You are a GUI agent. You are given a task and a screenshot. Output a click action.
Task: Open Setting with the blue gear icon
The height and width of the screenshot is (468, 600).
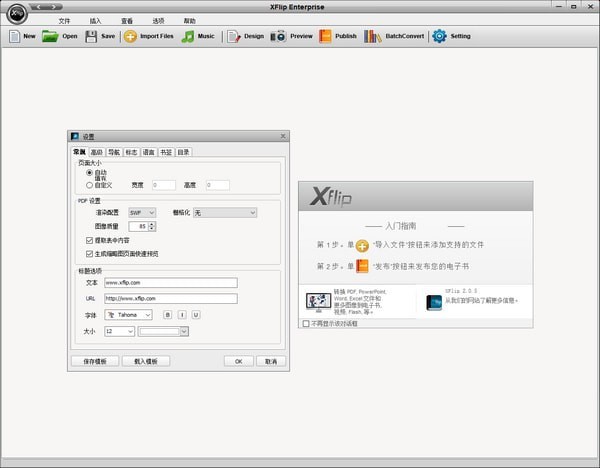click(x=439, y=36)
